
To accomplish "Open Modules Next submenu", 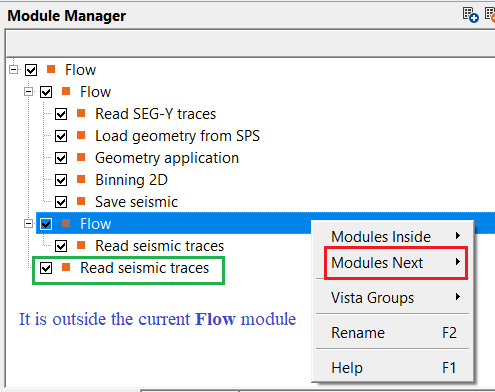I will click(393, 263).
